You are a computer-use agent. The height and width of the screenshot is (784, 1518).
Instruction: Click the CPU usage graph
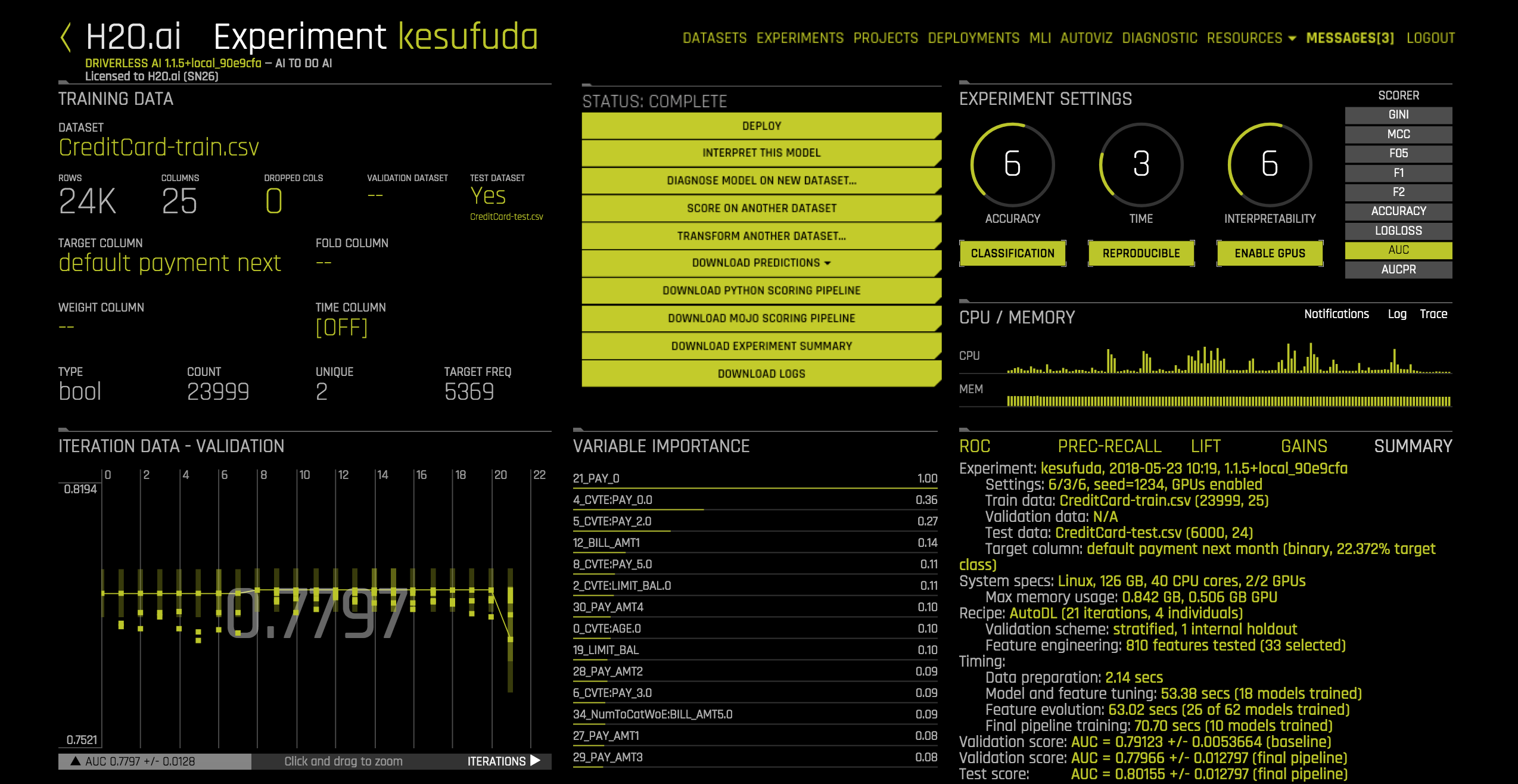coord(1228,357)
